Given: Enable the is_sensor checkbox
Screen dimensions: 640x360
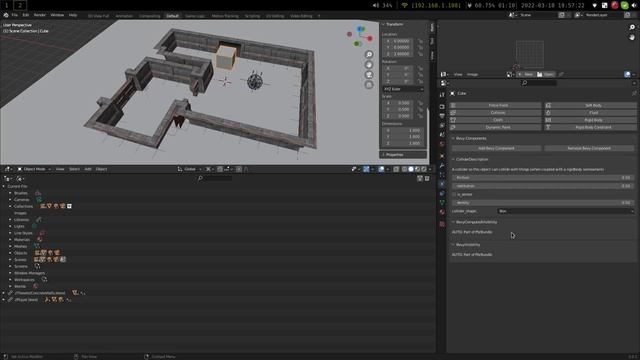Looking at the screenshot, I should 454,194.
